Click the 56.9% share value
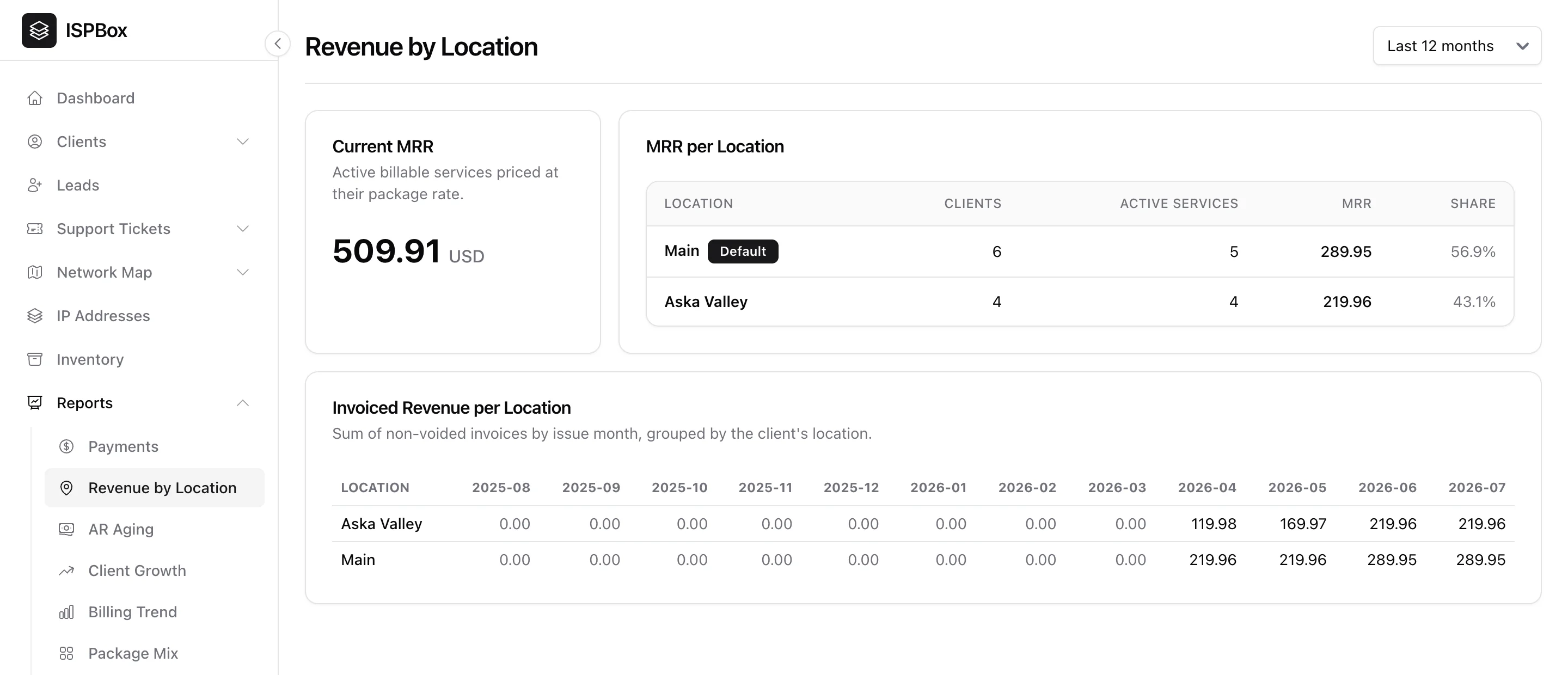 [1473, 251]
